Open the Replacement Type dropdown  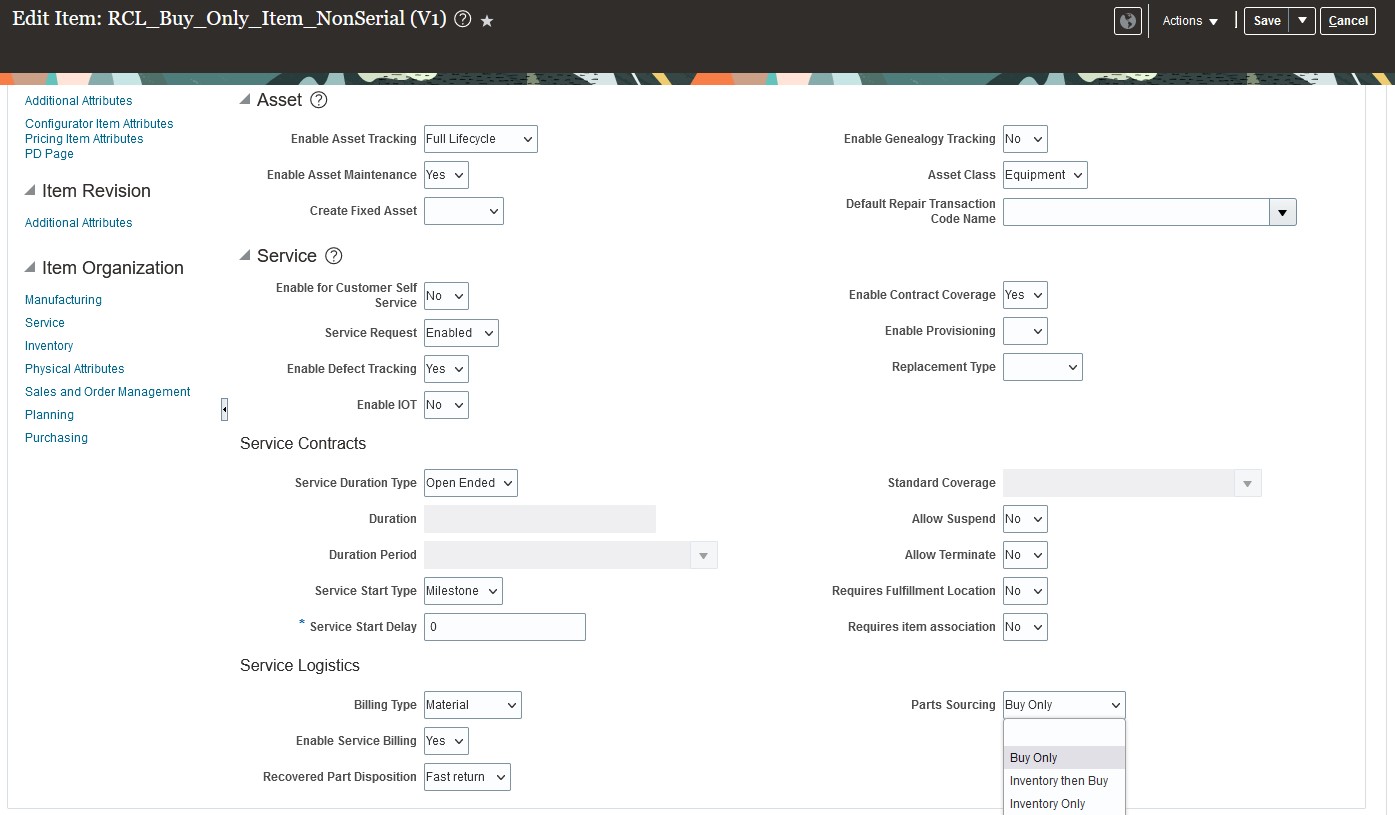(1043, 367)
